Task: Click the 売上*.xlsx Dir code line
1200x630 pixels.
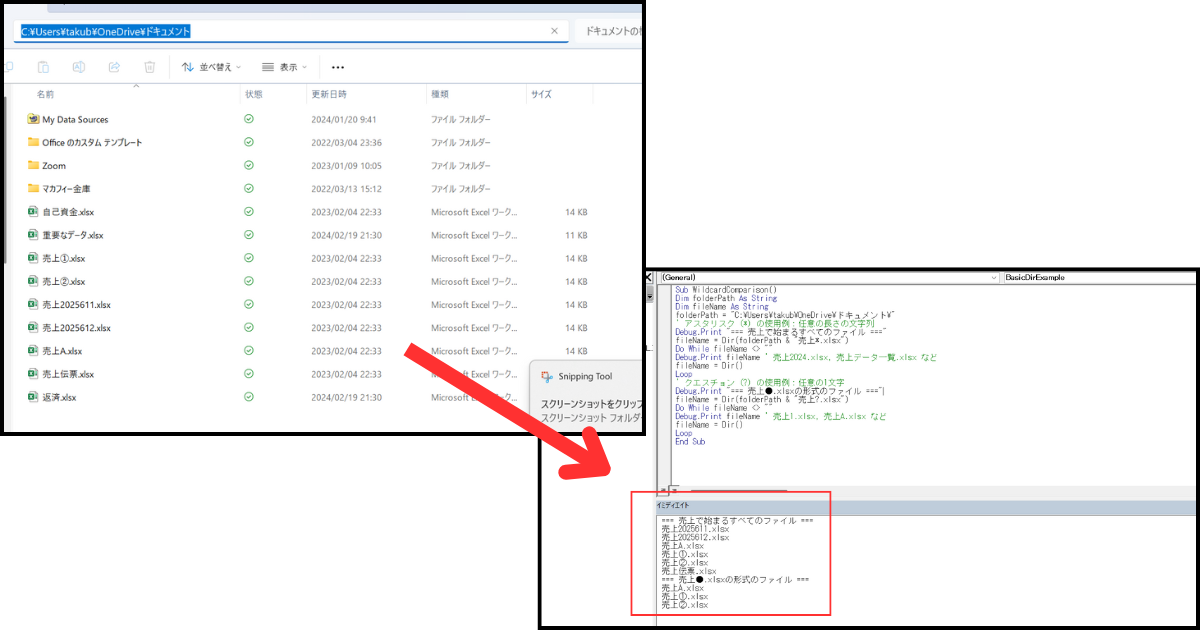Action: 763,341
